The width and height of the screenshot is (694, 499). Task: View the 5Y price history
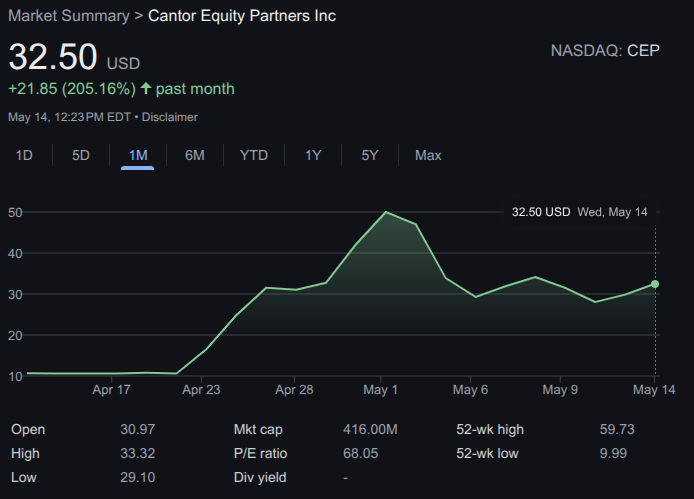[x=370, y=155]
